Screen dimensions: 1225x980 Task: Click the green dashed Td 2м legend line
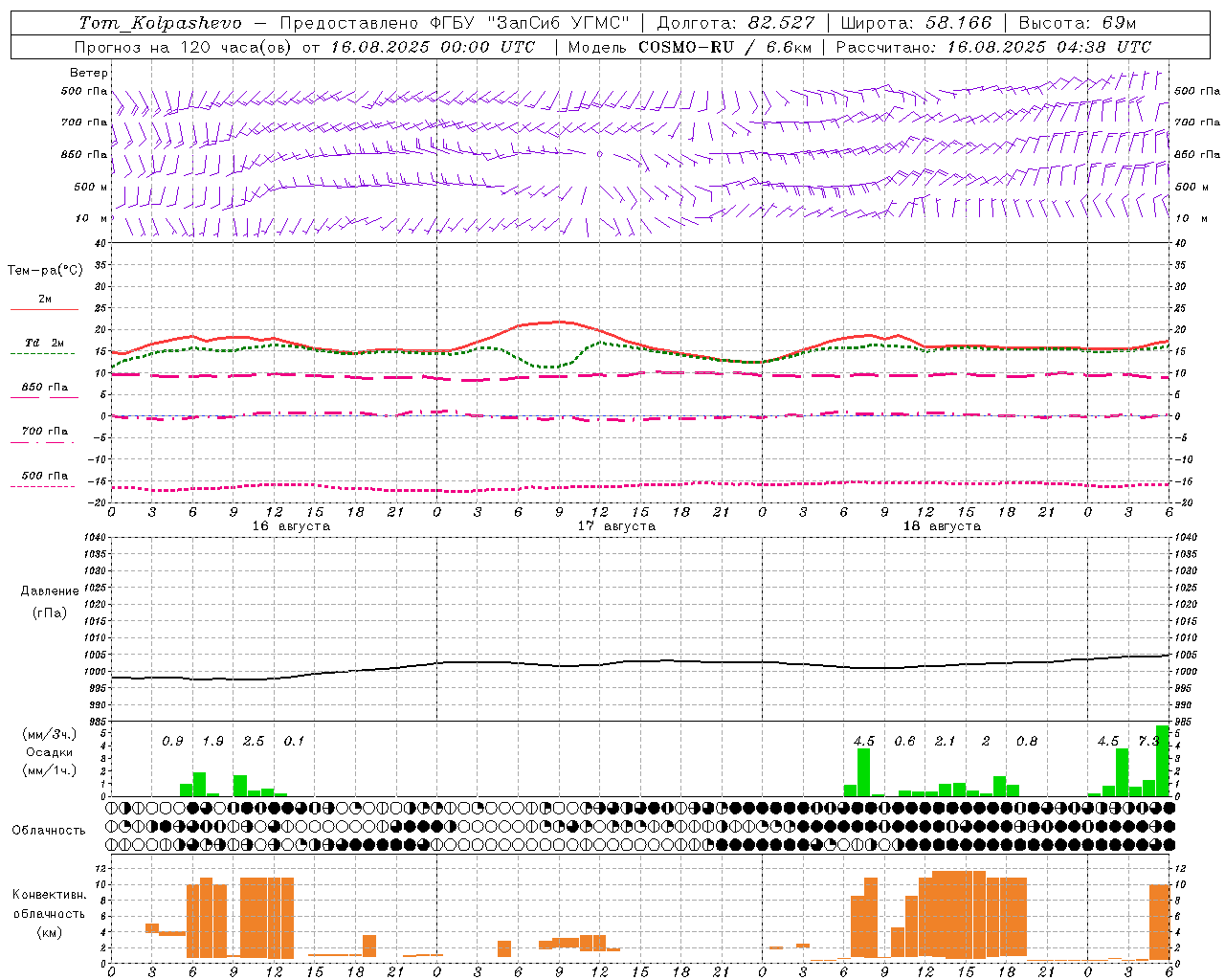tap(42, 354)
